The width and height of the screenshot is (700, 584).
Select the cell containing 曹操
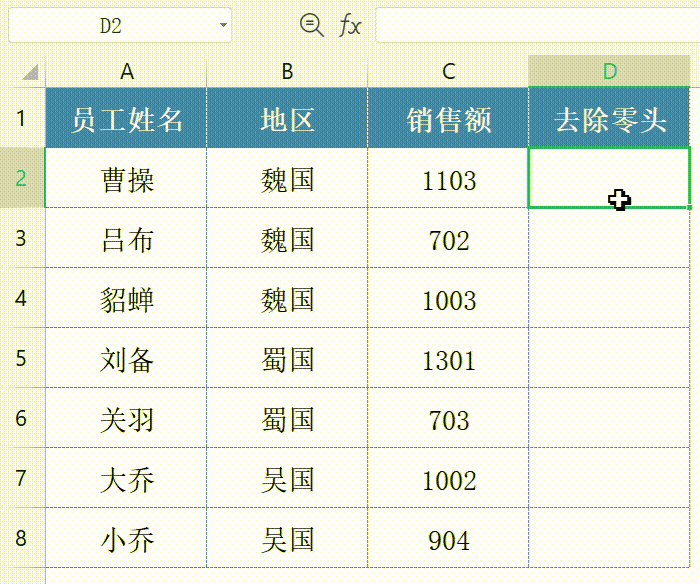click(126, 178)
